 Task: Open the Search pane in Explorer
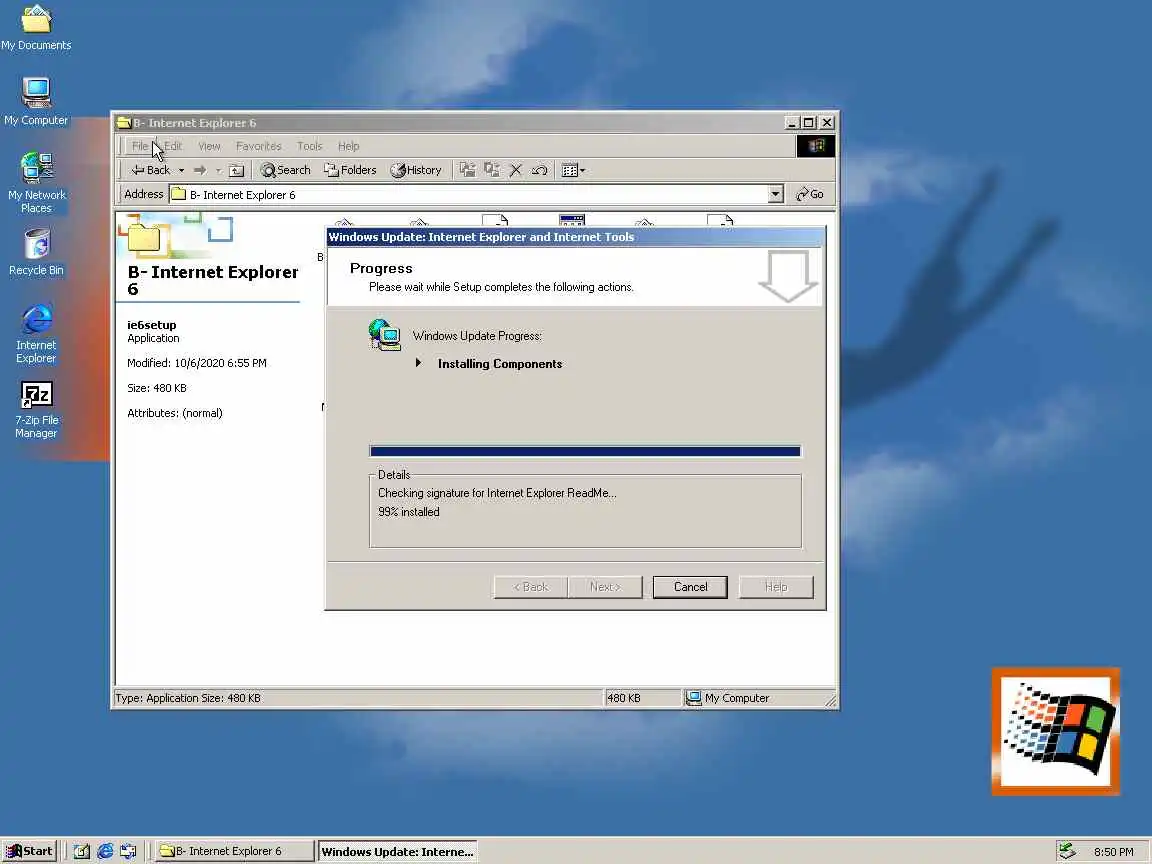(x=285, y=170)
